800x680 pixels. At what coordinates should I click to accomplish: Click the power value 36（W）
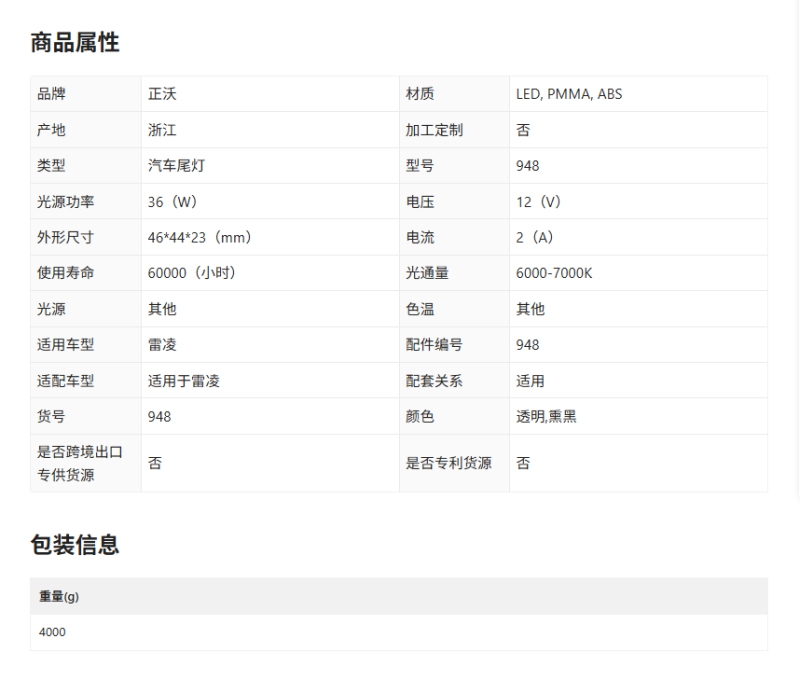[x=172, y=202]
